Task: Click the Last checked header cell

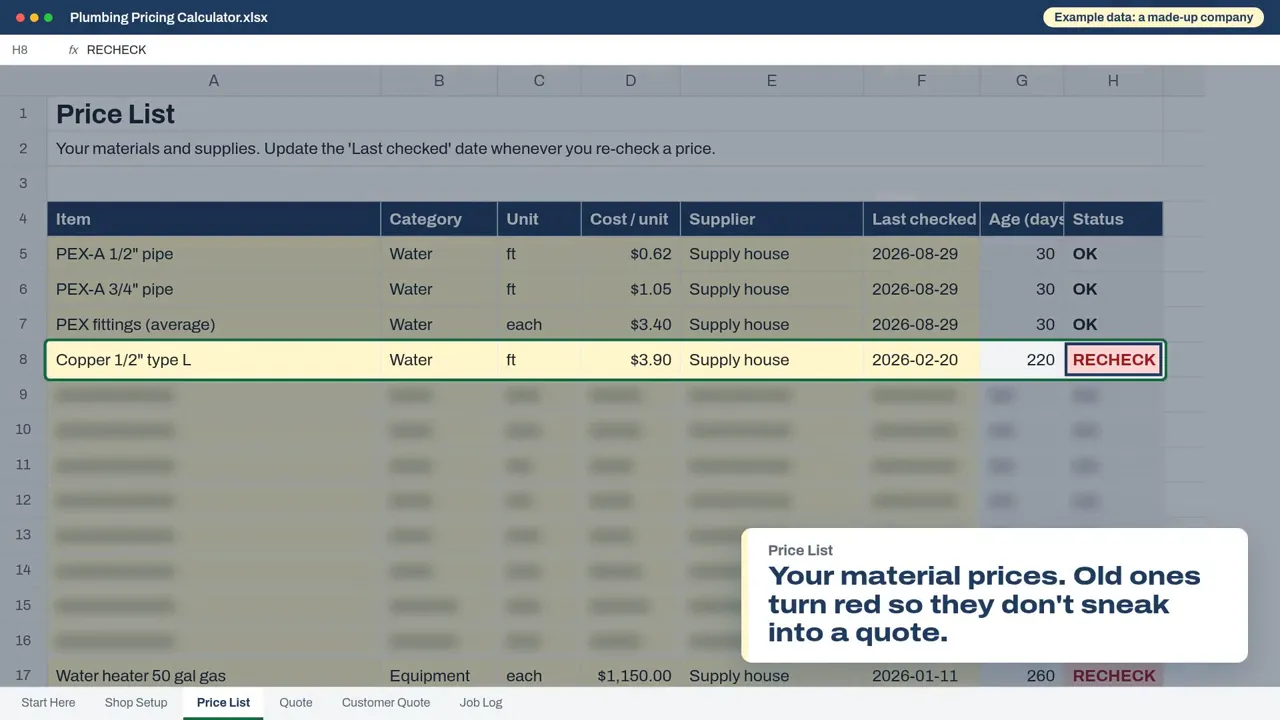Action: tap(921, 219)
